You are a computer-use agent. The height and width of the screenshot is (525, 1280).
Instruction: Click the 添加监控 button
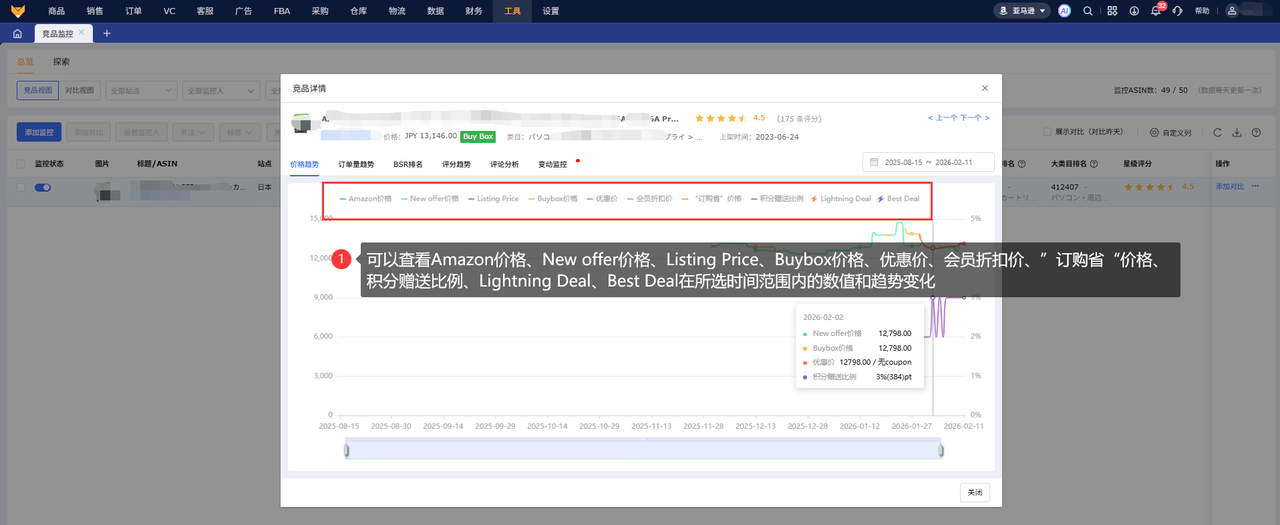tap(40, 131)
